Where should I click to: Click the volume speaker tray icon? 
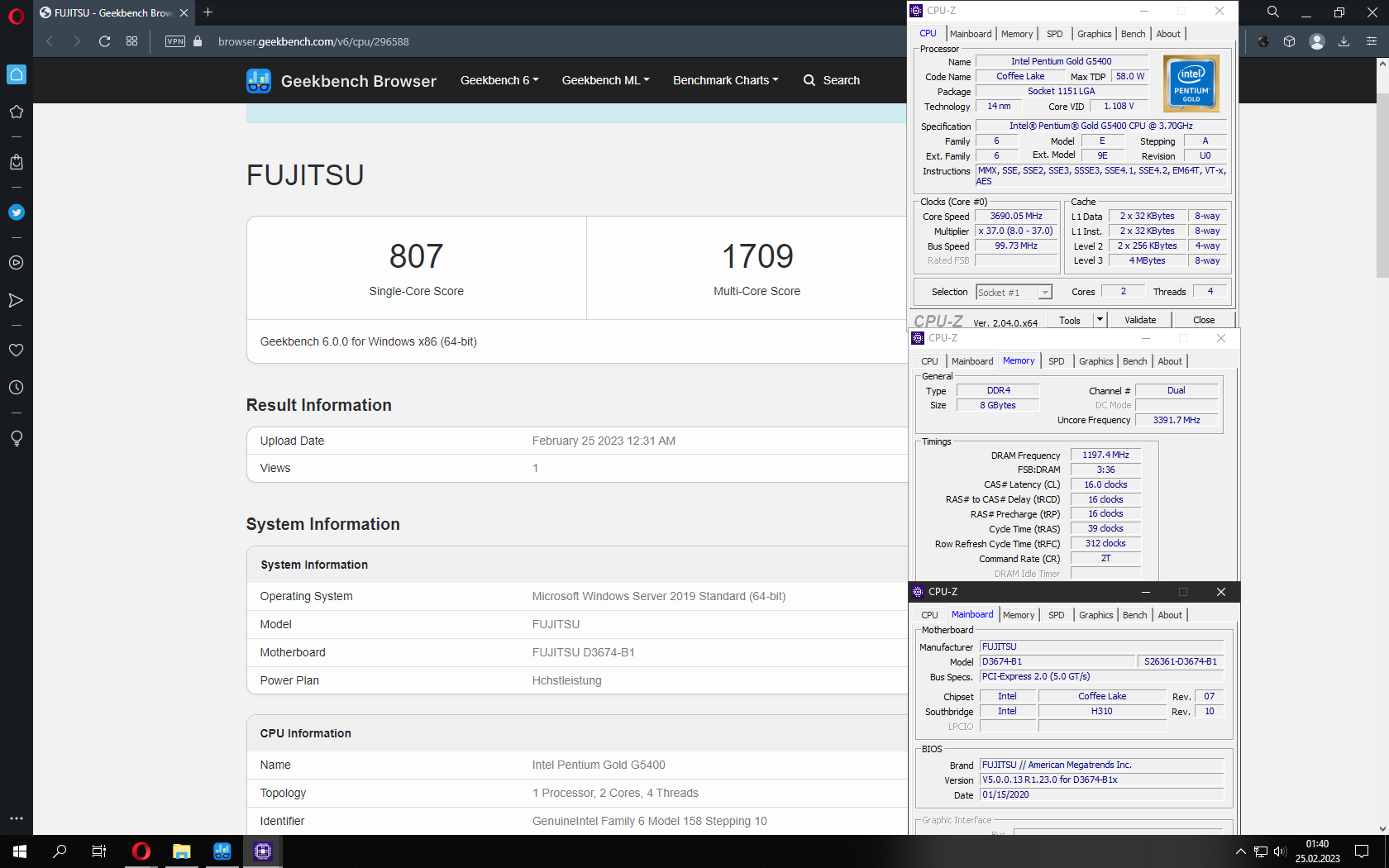tap(1280, 851)
